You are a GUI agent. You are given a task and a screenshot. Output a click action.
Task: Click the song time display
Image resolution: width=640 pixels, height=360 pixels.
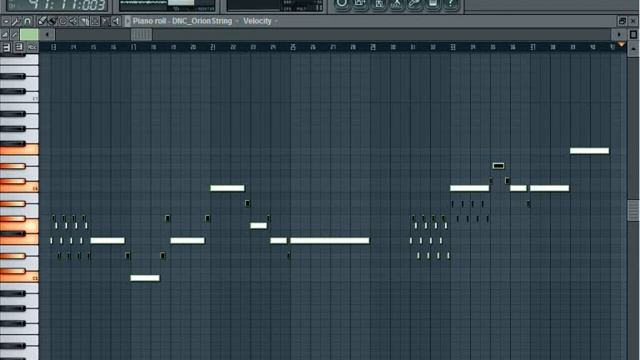(x=58, y=5)
